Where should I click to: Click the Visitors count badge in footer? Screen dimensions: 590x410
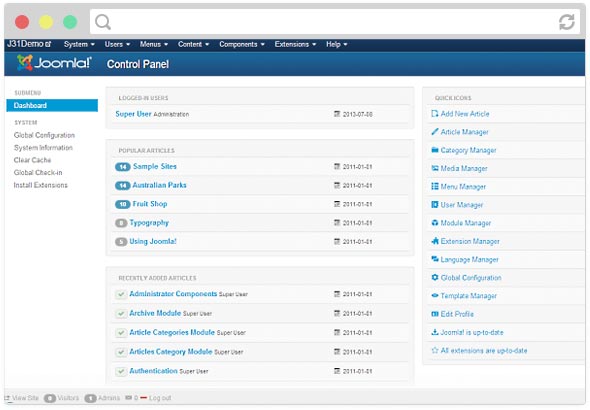tap(50, 398)
